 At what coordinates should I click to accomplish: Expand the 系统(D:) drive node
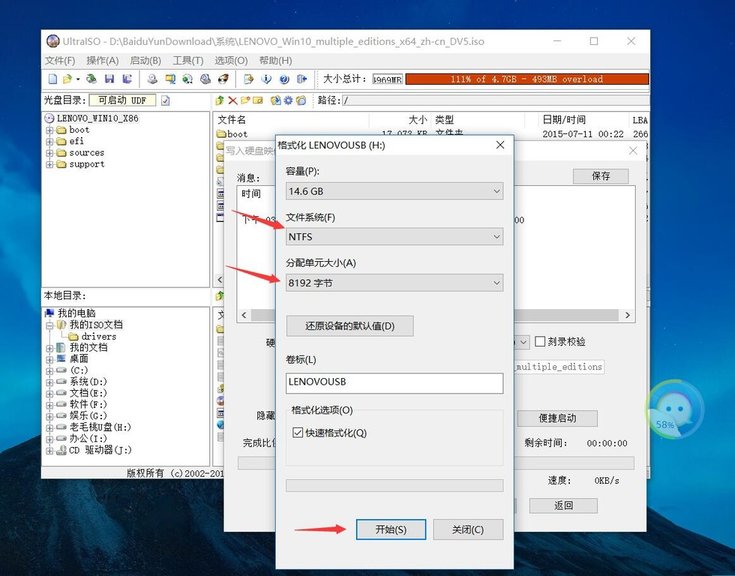(49, 382)
